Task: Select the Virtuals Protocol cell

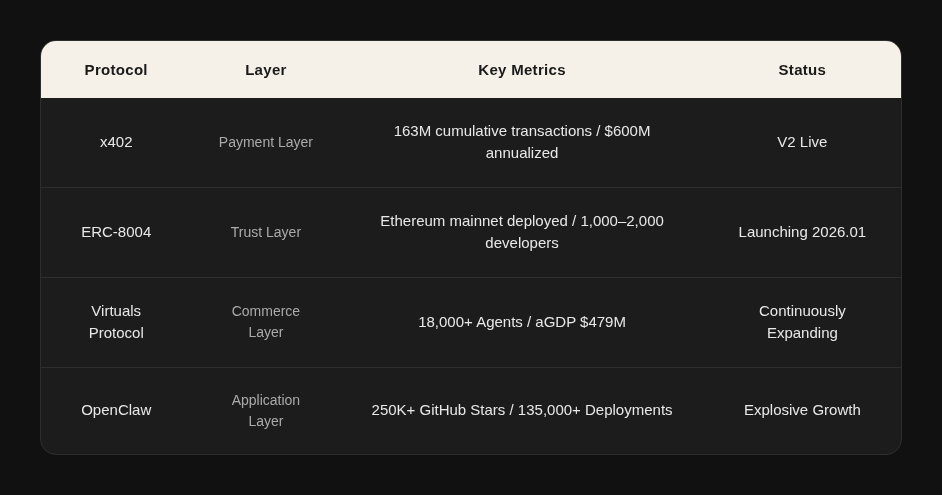Action: (116, 322)
